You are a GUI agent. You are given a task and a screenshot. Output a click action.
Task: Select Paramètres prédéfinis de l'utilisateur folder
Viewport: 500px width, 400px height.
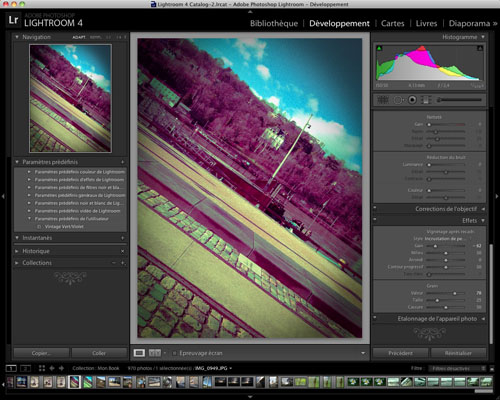tap(72, 219)
